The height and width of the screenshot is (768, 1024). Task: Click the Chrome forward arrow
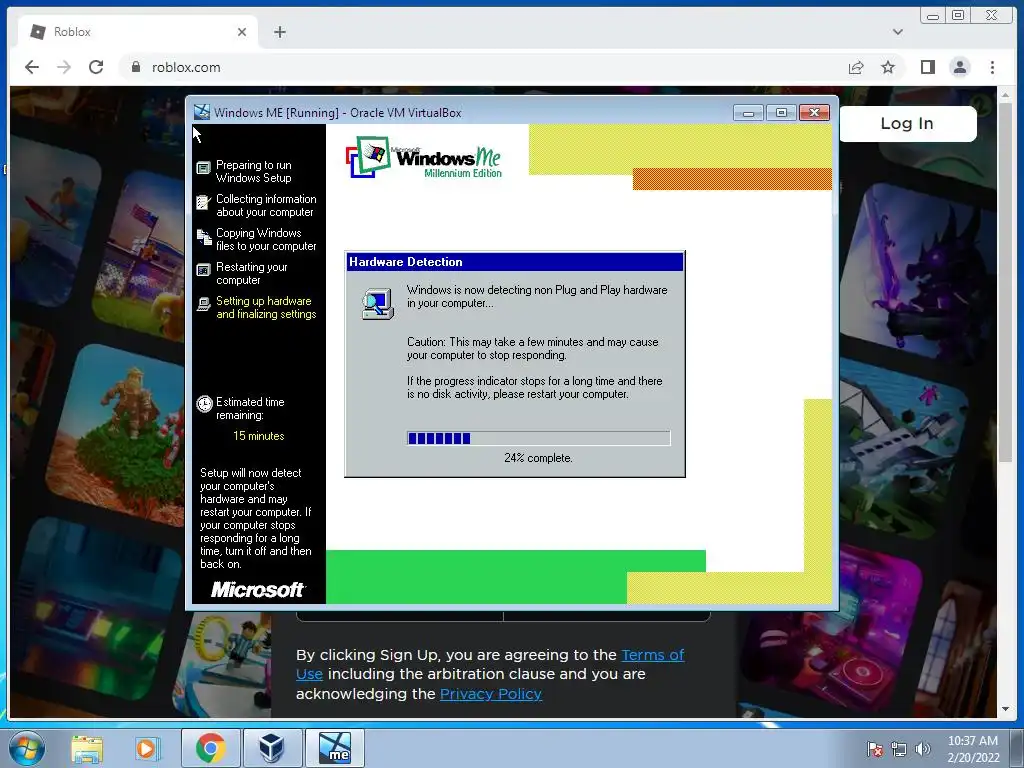(63, 67)
